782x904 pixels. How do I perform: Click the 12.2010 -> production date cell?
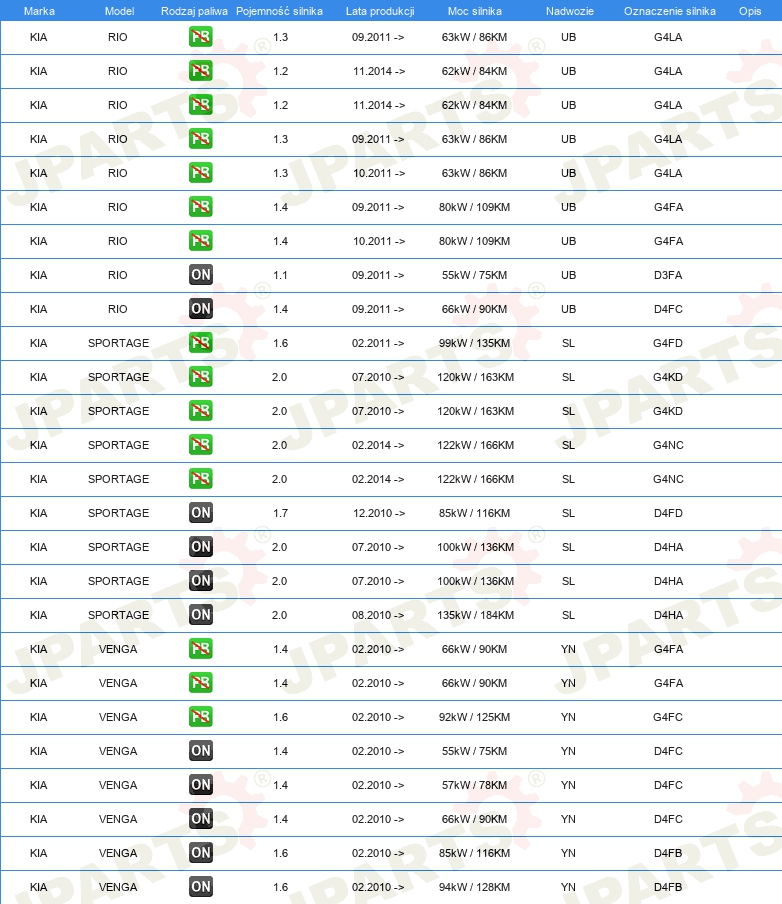379,513
